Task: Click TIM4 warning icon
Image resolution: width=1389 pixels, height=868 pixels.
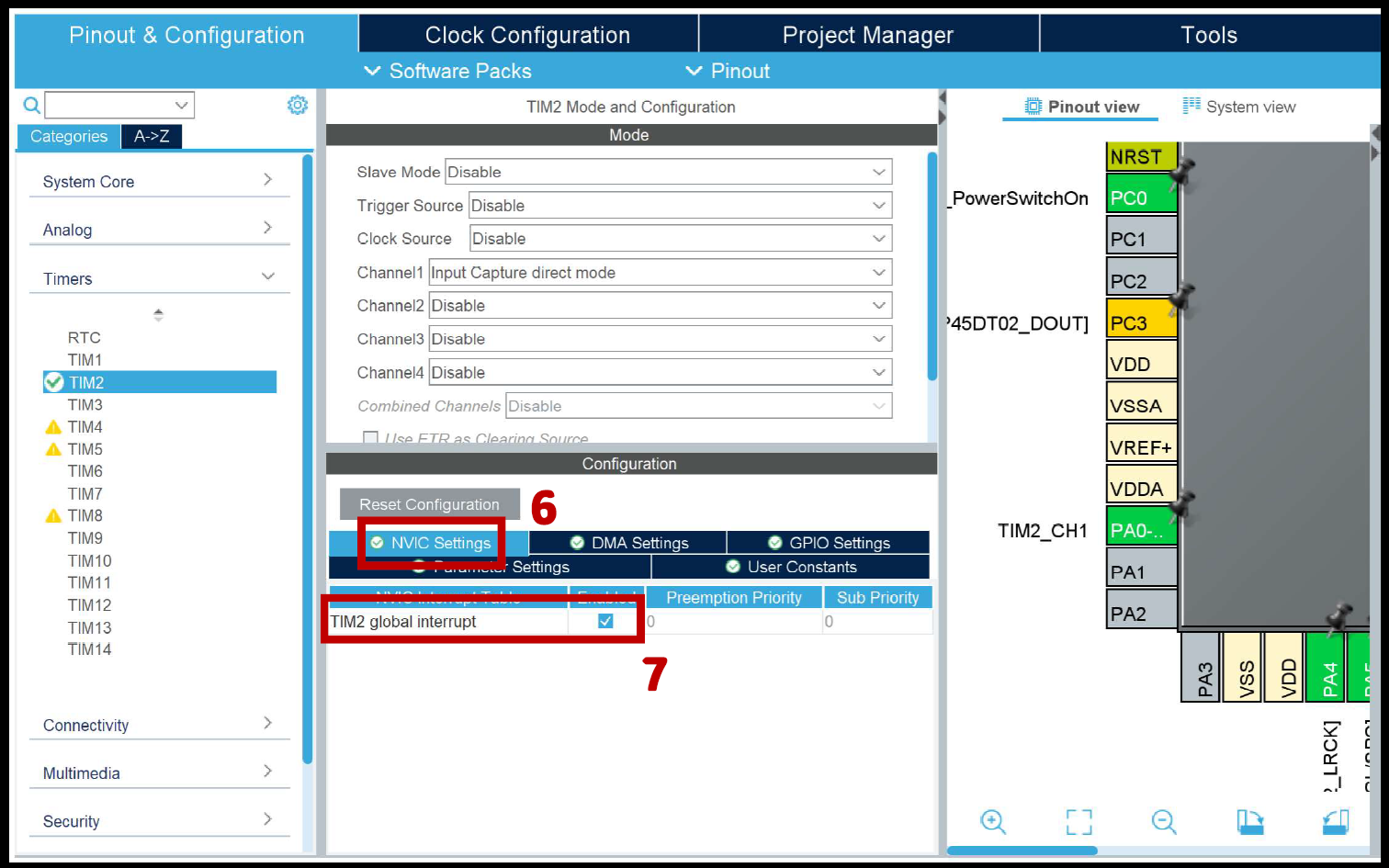Action: tap(53, 427)
